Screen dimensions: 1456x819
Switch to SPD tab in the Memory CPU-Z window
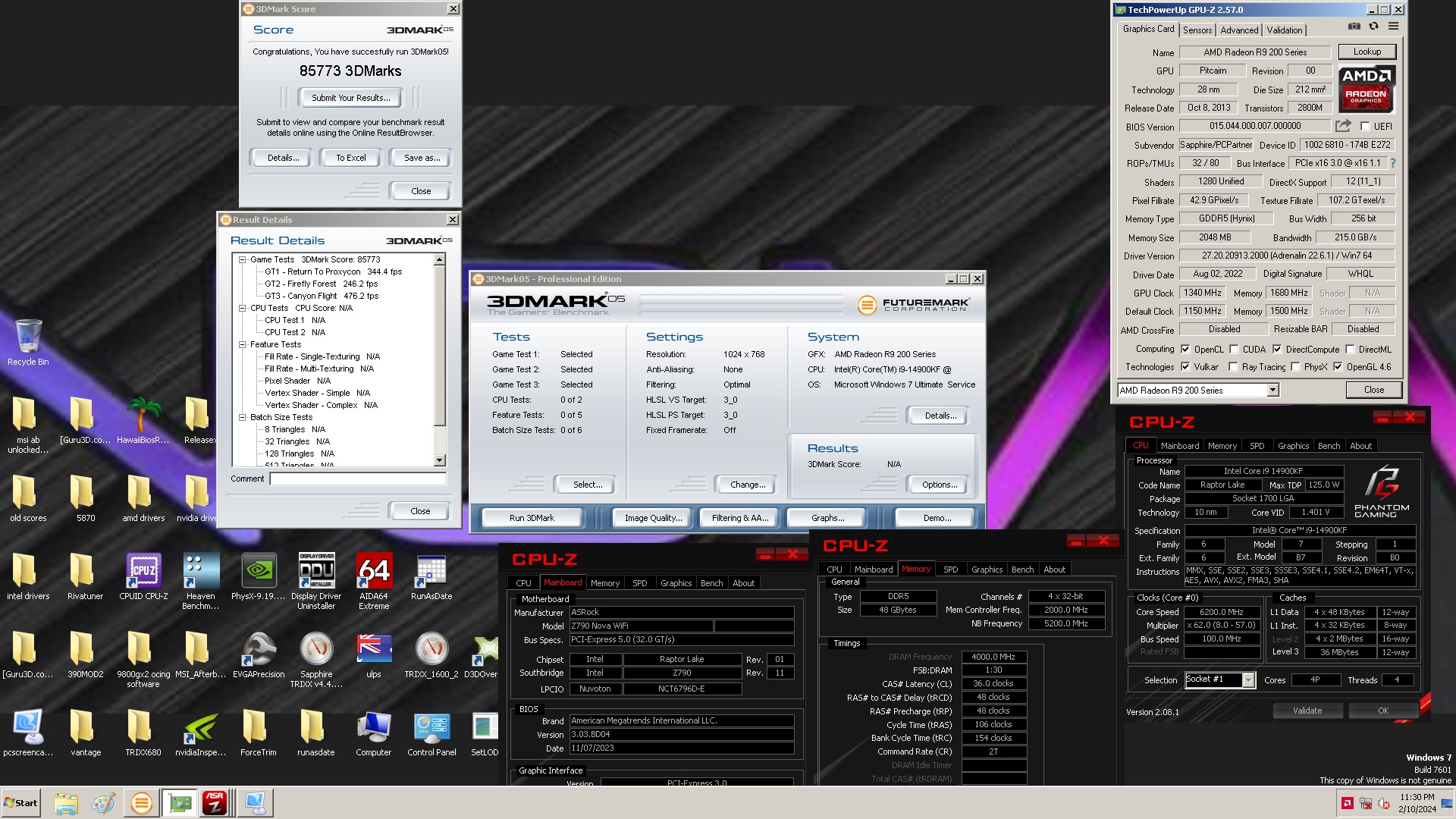coord(950,570)
